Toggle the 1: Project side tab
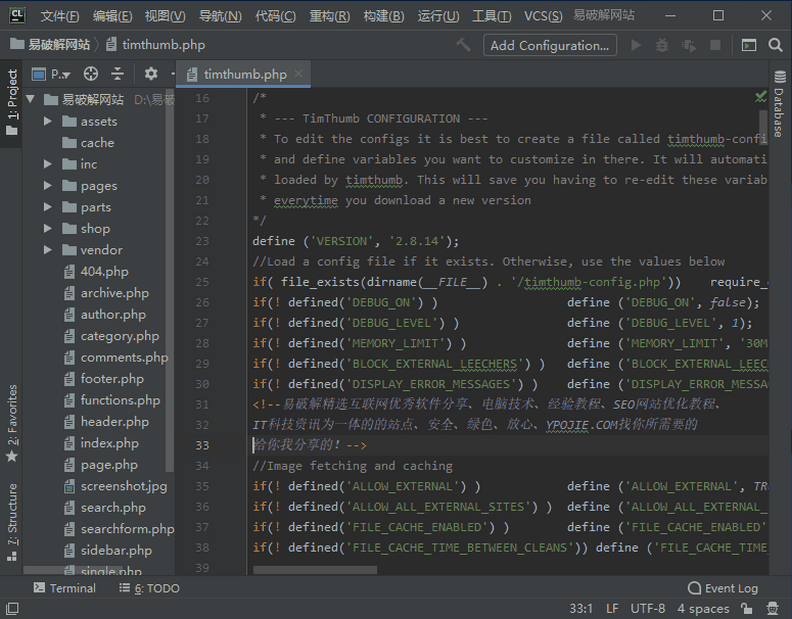This screenshot has height=619, width=792. [x=11, y=103]
